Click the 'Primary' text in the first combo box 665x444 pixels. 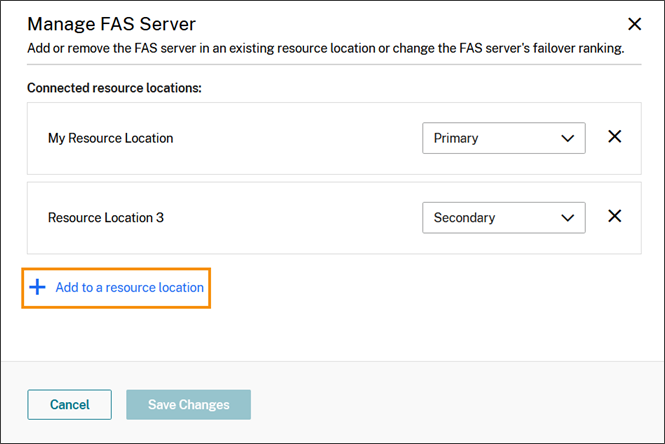point(456,138)
